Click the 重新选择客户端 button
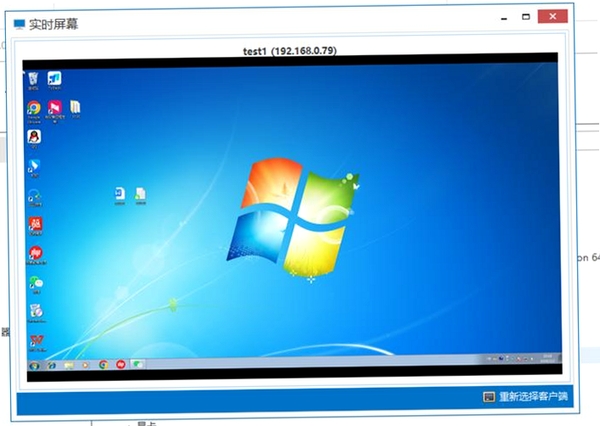Viewport: 600px width, 426px height. click(525, 397)
